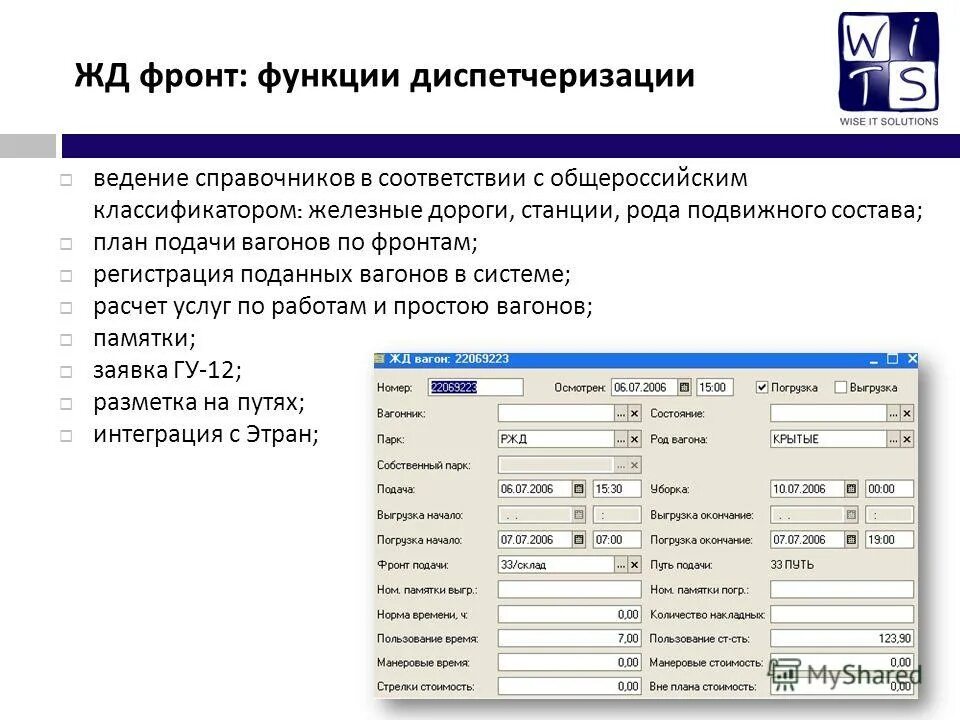
Task: Open the calendar icon for Уборка date
Action: pos(852,488)
